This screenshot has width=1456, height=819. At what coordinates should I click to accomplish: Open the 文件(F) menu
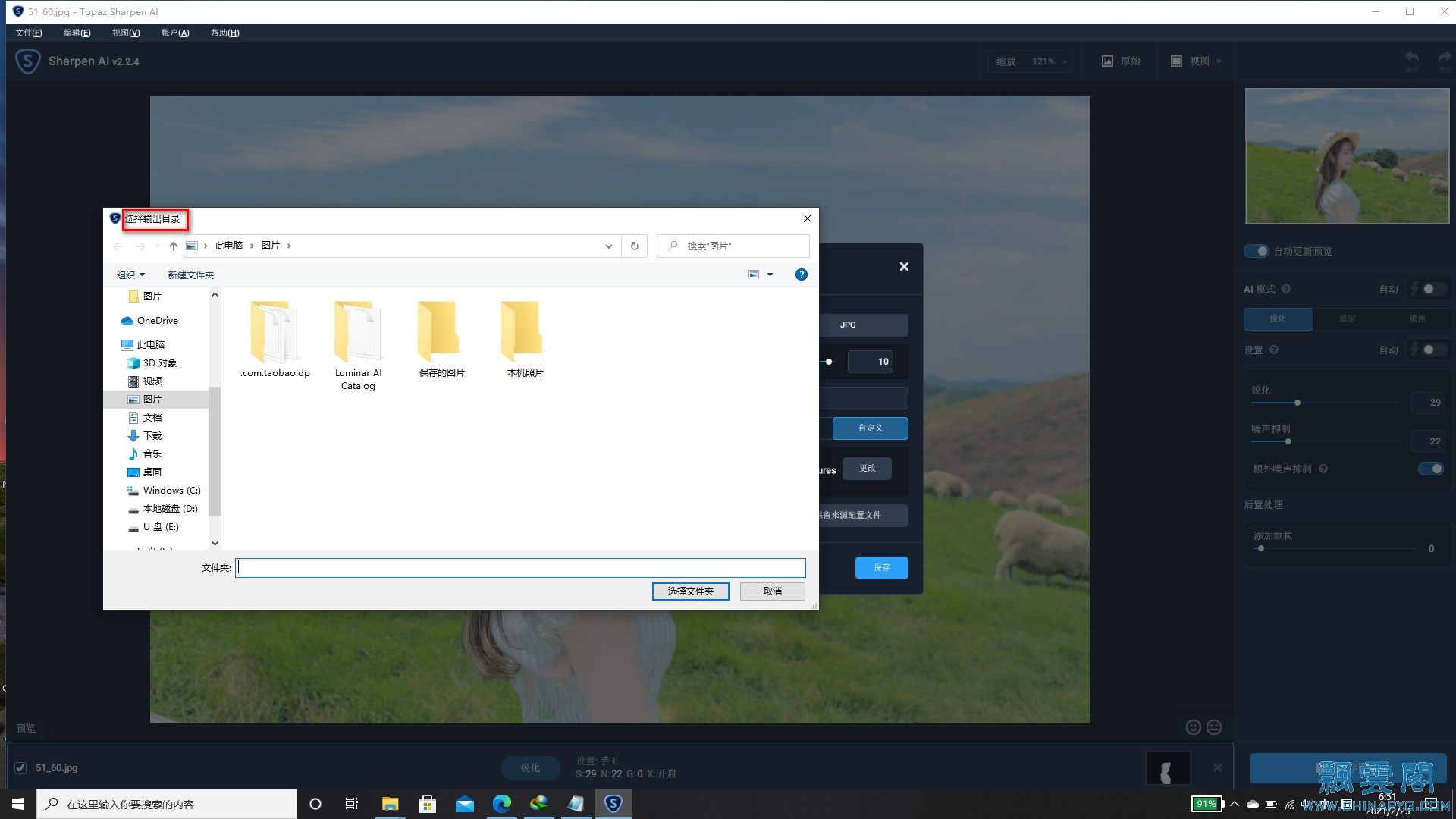coord(29,33)
